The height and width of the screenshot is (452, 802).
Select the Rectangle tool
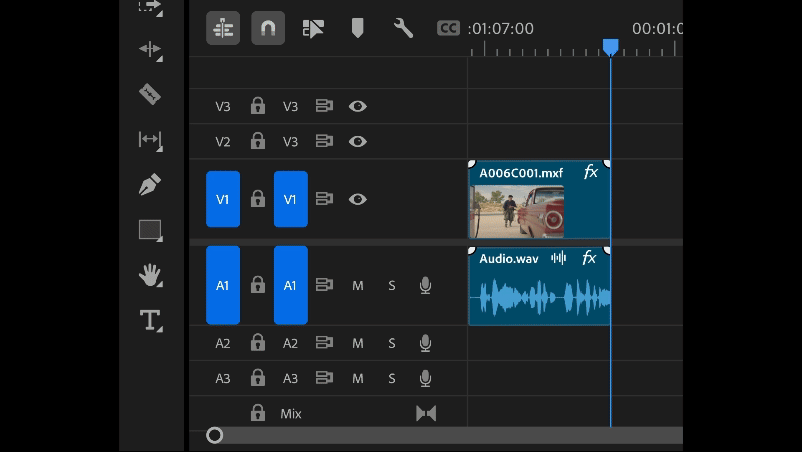pyautogui.click(x=150, y=230)
